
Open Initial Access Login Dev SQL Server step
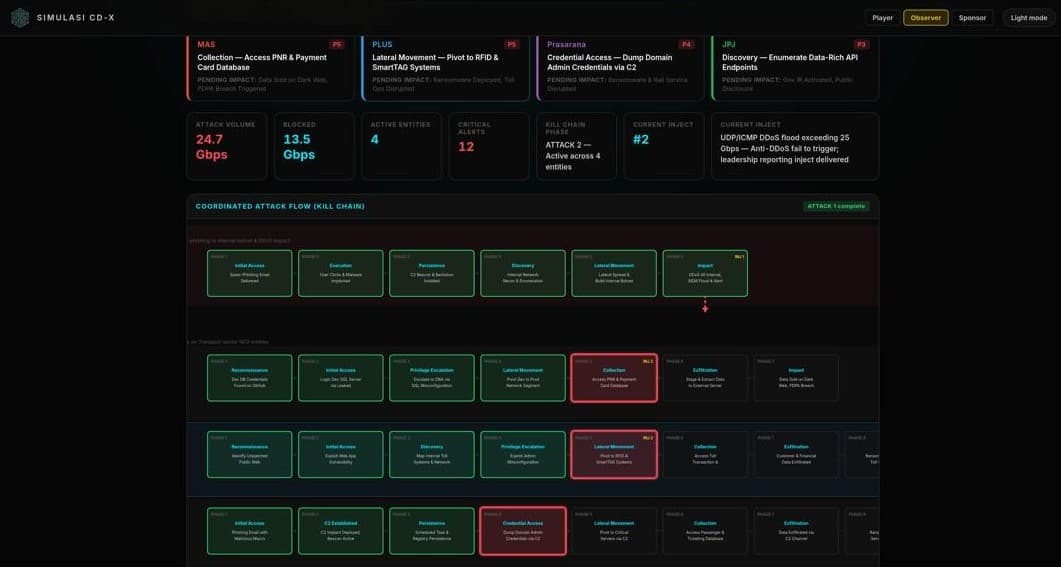click(340, 378)
